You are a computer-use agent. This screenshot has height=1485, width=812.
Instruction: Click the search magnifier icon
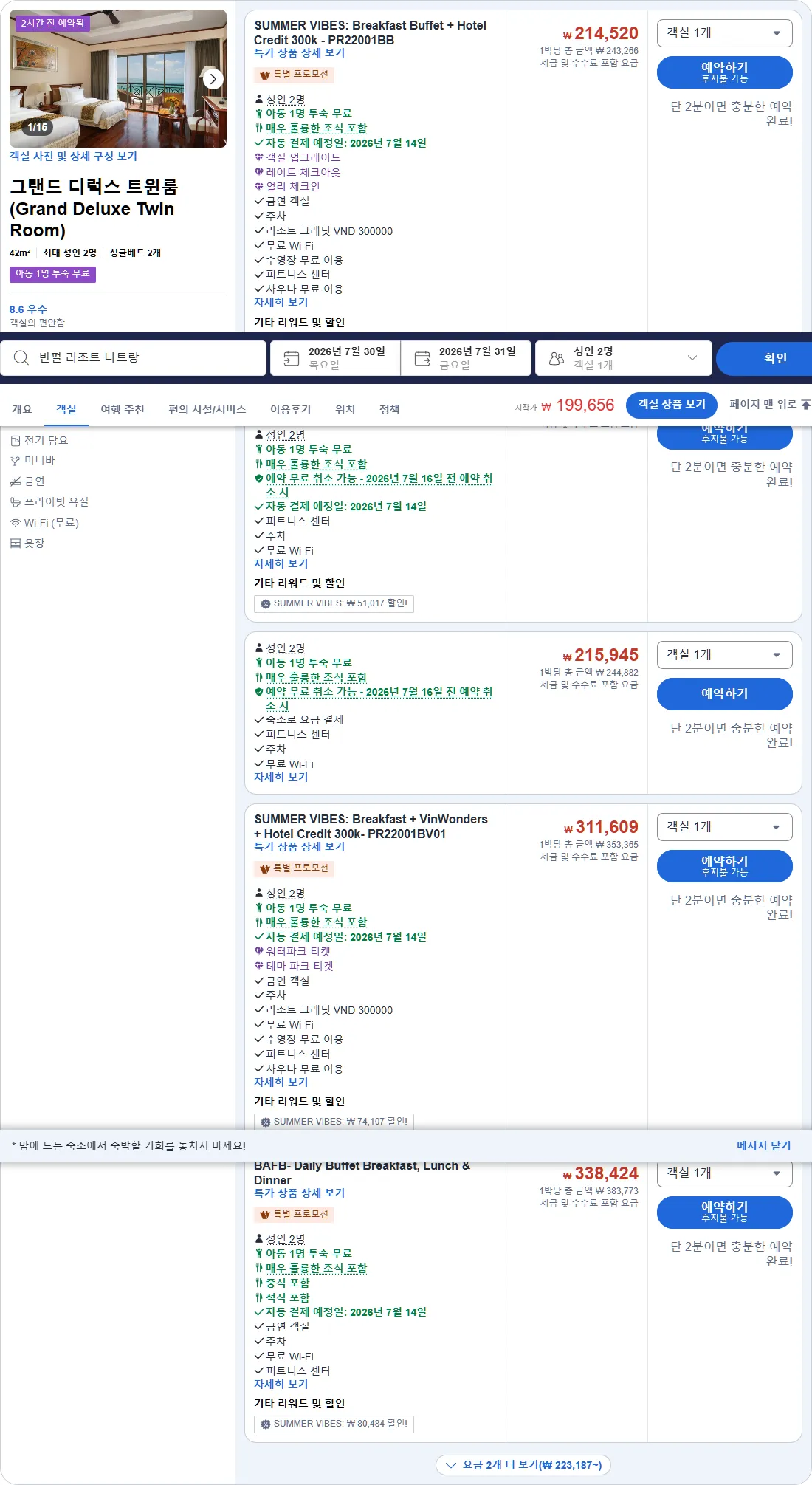(21, 358)
